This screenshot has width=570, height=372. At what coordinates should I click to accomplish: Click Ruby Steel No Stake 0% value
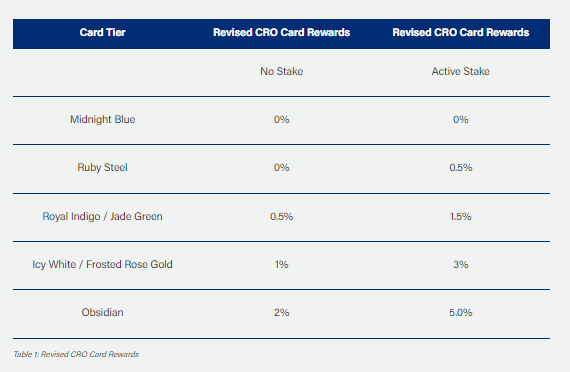coord(281,167)
